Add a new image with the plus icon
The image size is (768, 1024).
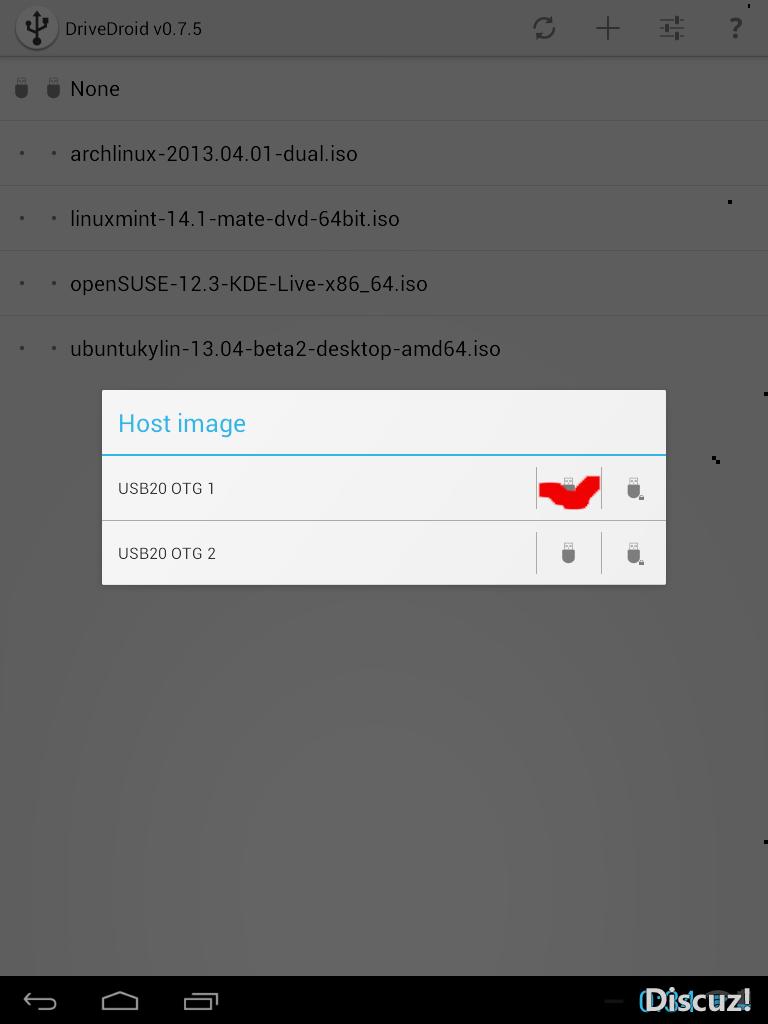coord(607,28)
